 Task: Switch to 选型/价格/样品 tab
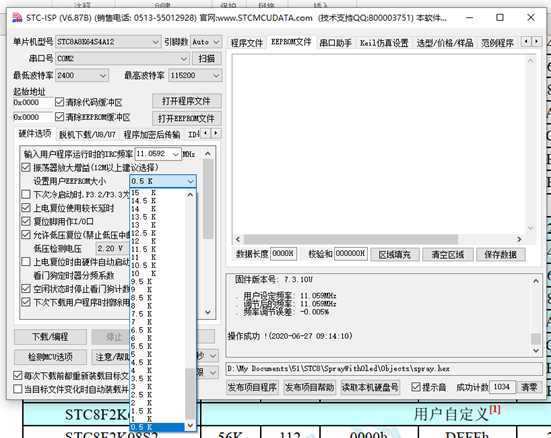(x=445, y=43)
